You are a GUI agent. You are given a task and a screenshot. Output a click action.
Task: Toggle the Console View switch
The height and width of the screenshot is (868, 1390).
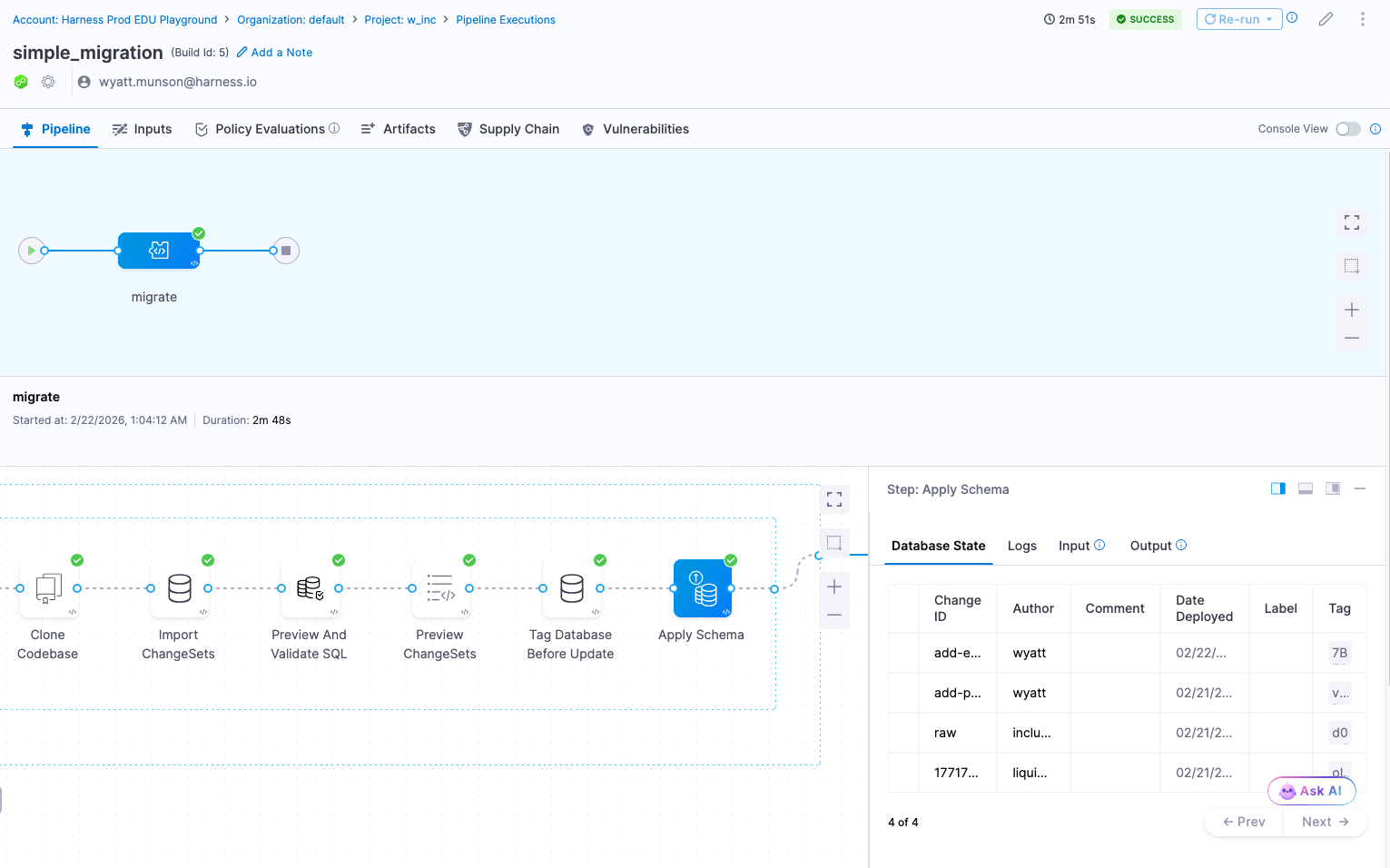pos(1348,129)
